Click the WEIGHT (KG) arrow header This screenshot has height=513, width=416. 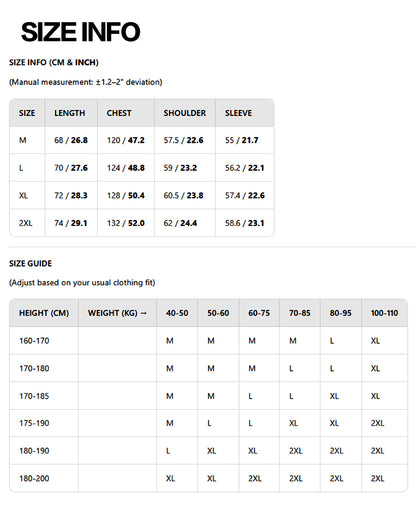pos(117,313)
